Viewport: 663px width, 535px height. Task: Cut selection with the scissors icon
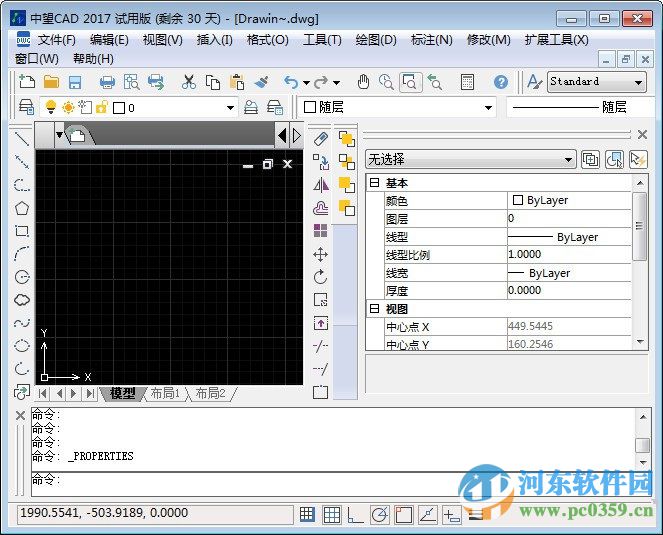tap(189, 82)
